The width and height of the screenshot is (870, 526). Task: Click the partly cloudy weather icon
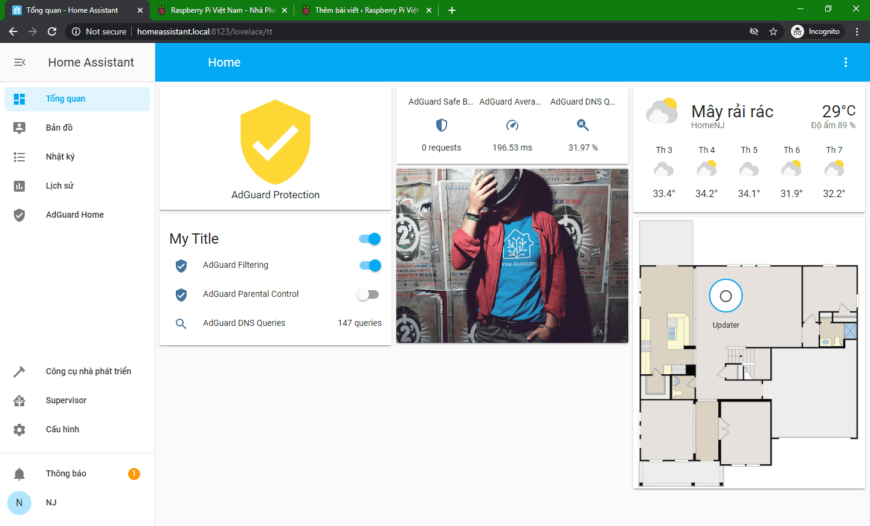[x=661, y=112]
